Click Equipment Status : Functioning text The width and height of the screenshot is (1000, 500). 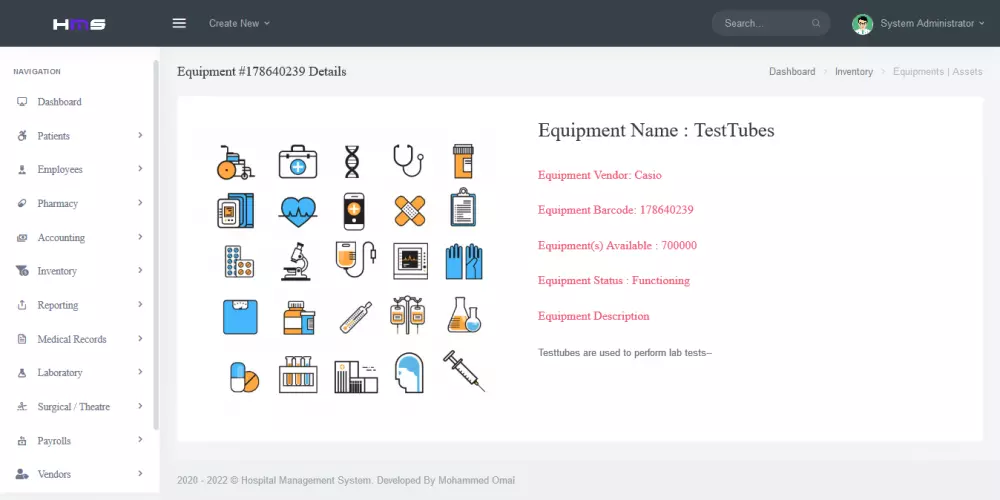point(614,281)
